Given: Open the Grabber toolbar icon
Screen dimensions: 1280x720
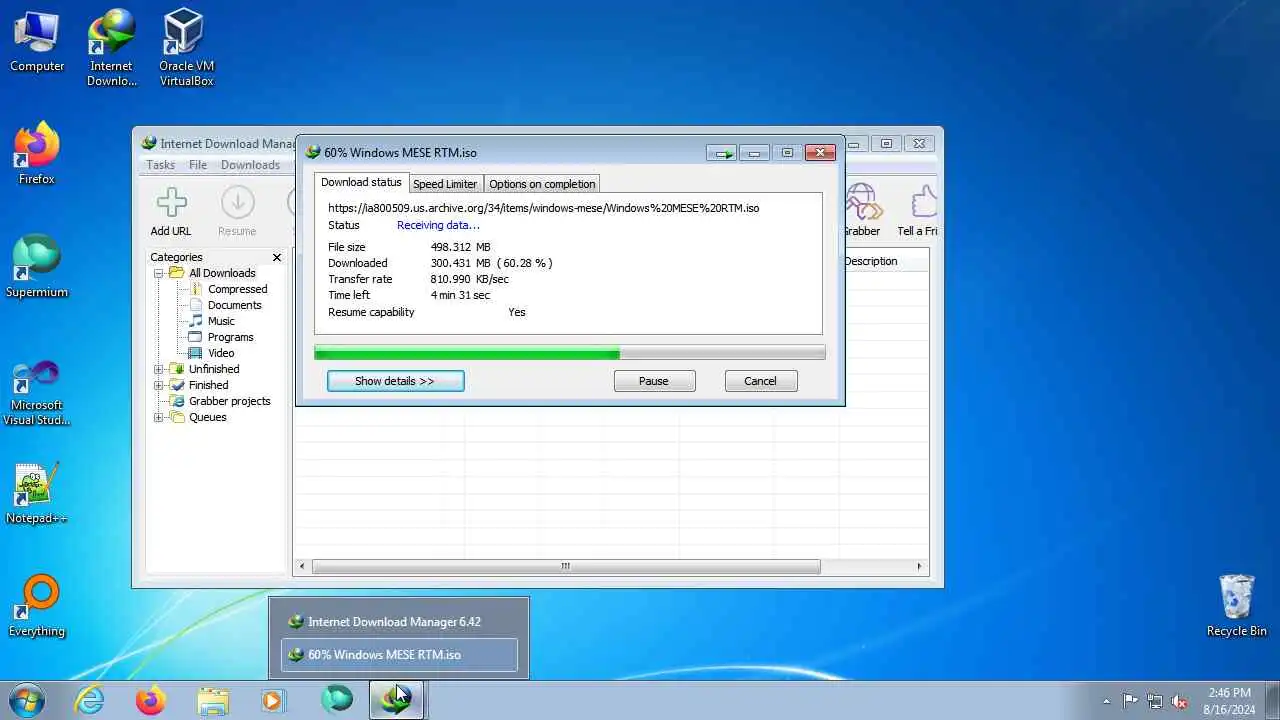Looking at the screenshot, I should 862,211.
